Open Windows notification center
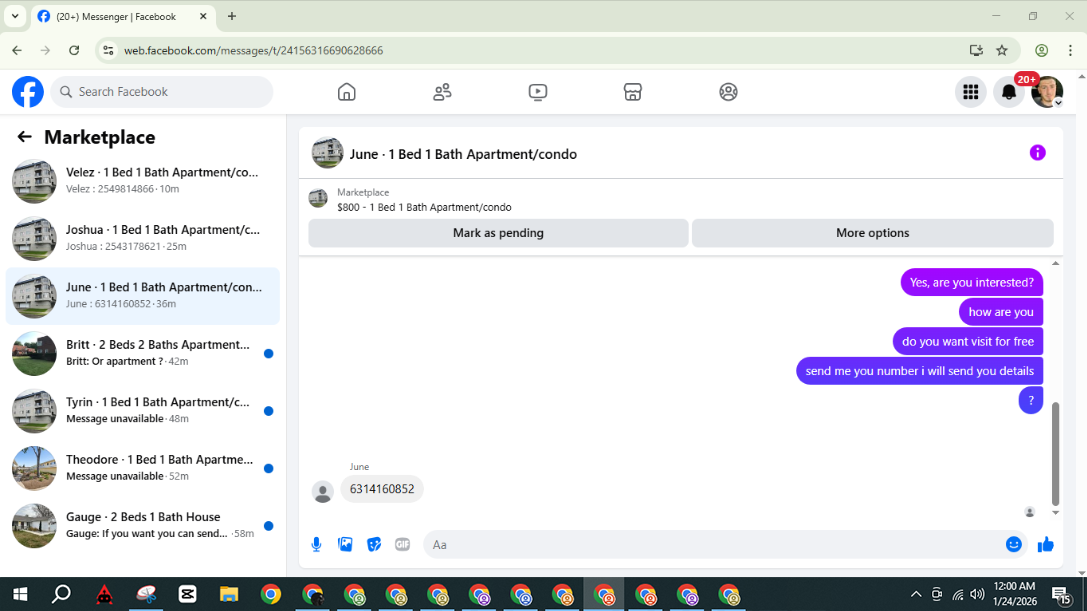 [x=1061, y=594]
